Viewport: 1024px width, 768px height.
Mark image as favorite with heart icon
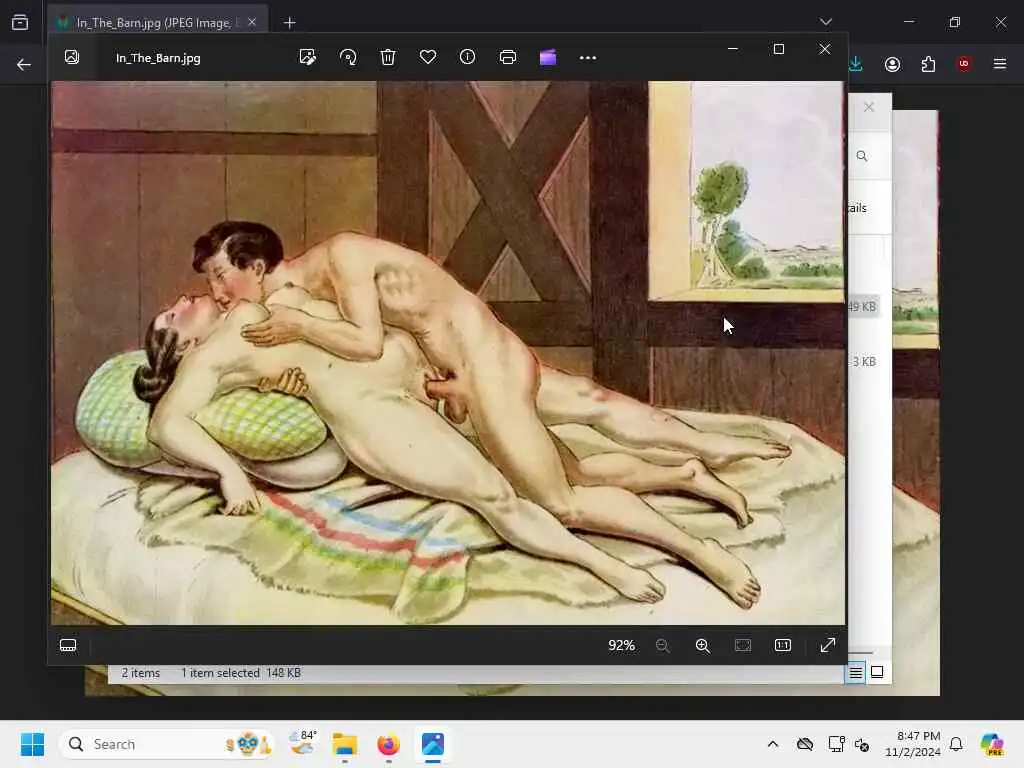coord(428,57)
